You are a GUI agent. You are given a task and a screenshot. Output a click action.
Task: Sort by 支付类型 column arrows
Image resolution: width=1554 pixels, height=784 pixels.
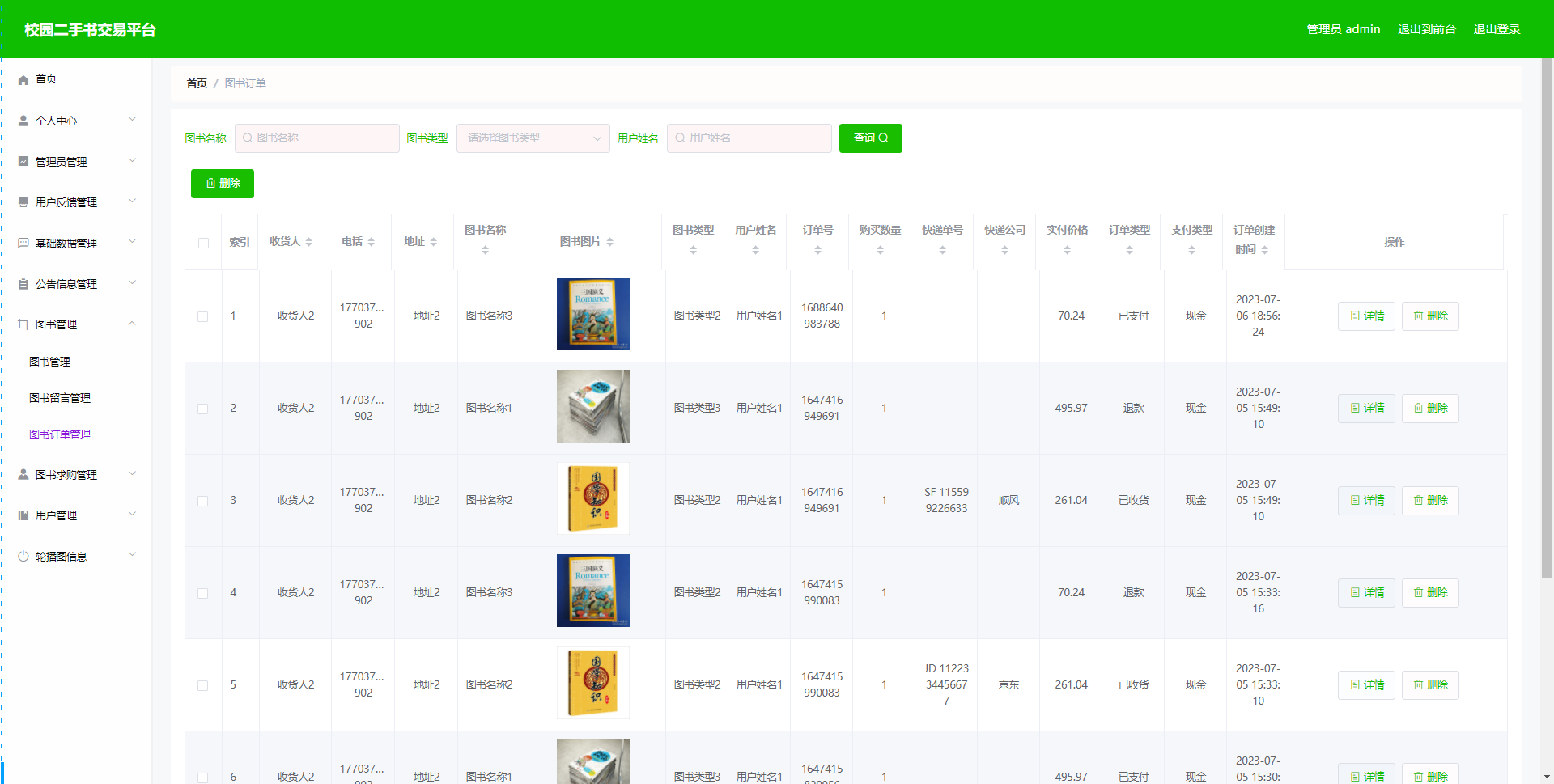(1192, 250)
